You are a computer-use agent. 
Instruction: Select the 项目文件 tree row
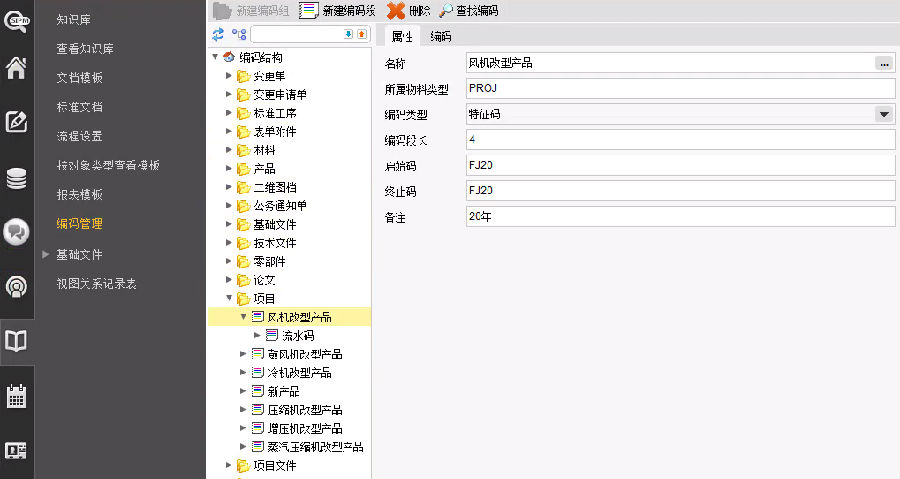click(289, 465)
